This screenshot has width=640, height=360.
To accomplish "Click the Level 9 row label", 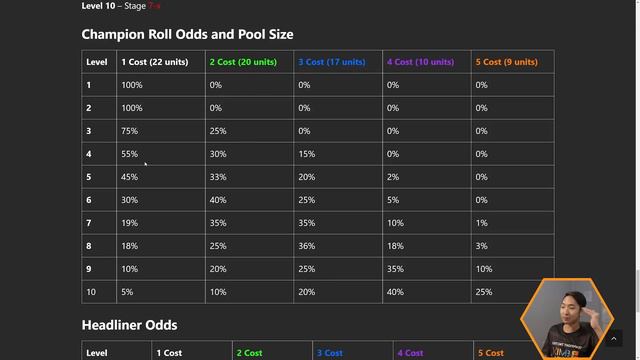I will (x=89, y=269).
